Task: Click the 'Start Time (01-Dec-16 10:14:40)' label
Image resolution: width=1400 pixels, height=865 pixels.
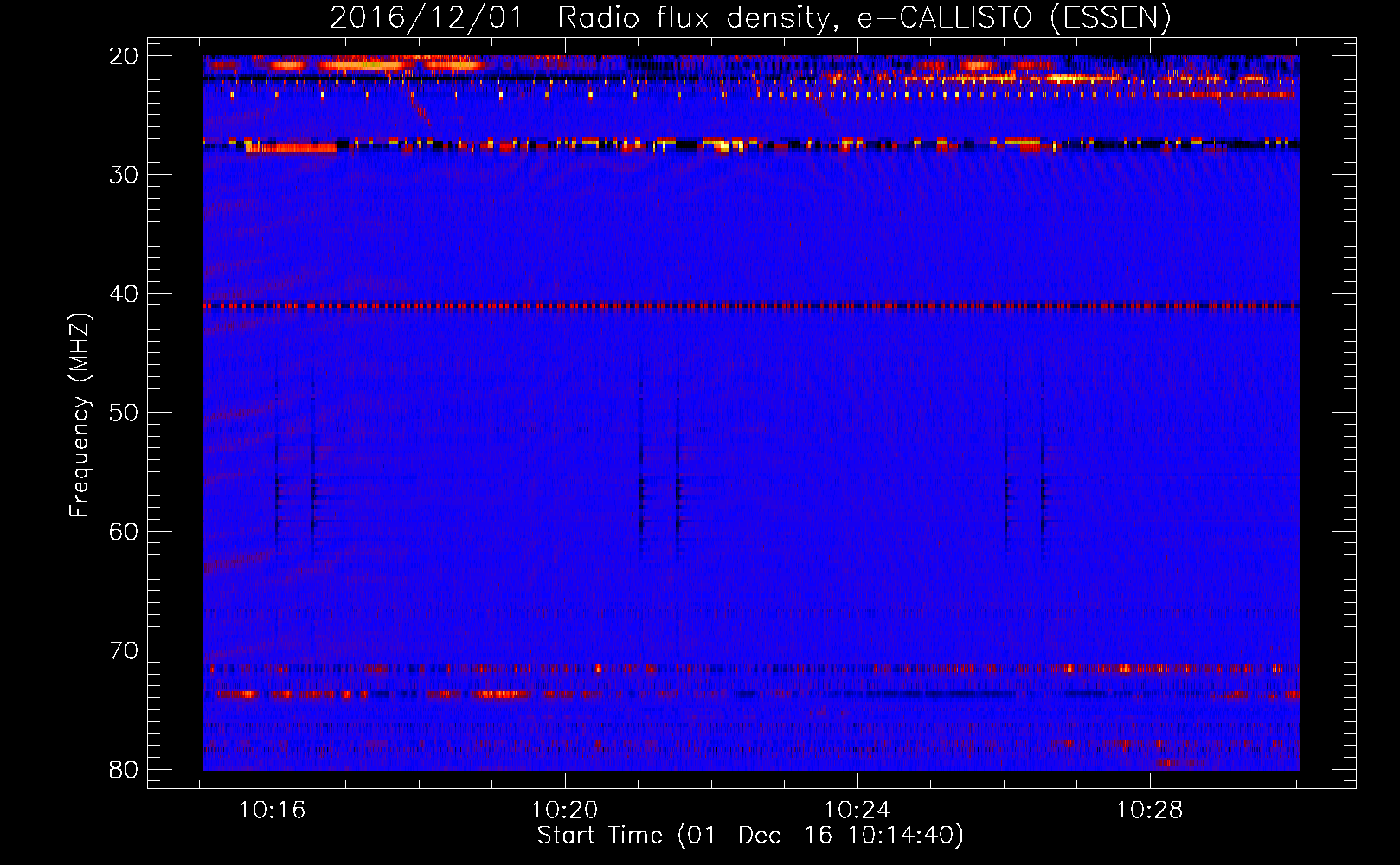Action: pyautogui.click(x=750, y=836)
